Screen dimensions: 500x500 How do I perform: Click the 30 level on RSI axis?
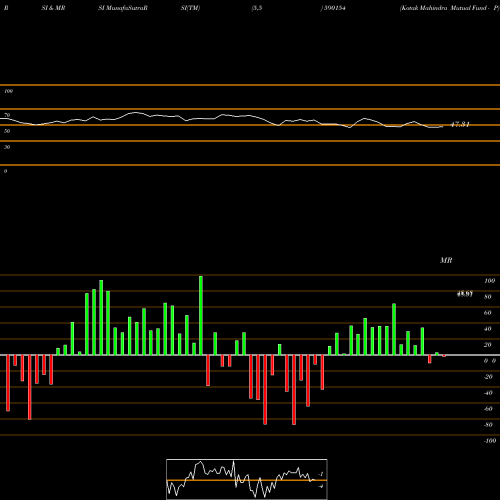7,147
